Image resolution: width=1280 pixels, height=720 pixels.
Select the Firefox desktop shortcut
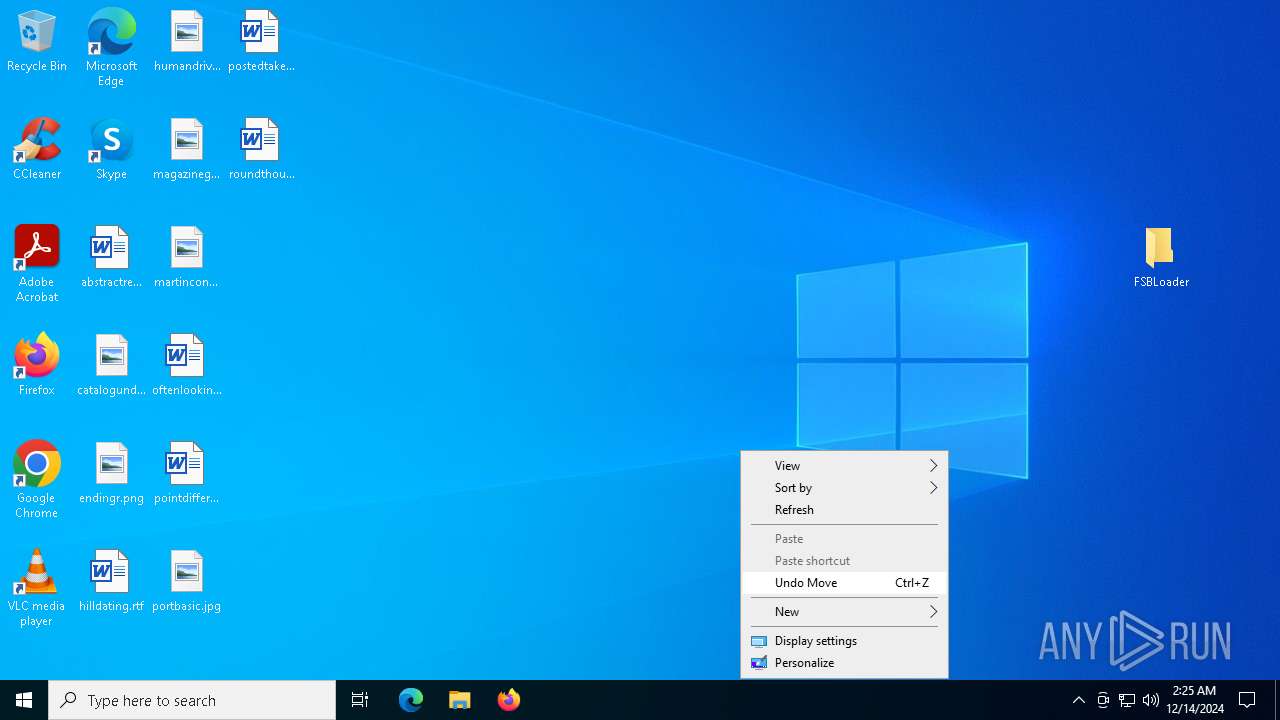tap(37, 366)
